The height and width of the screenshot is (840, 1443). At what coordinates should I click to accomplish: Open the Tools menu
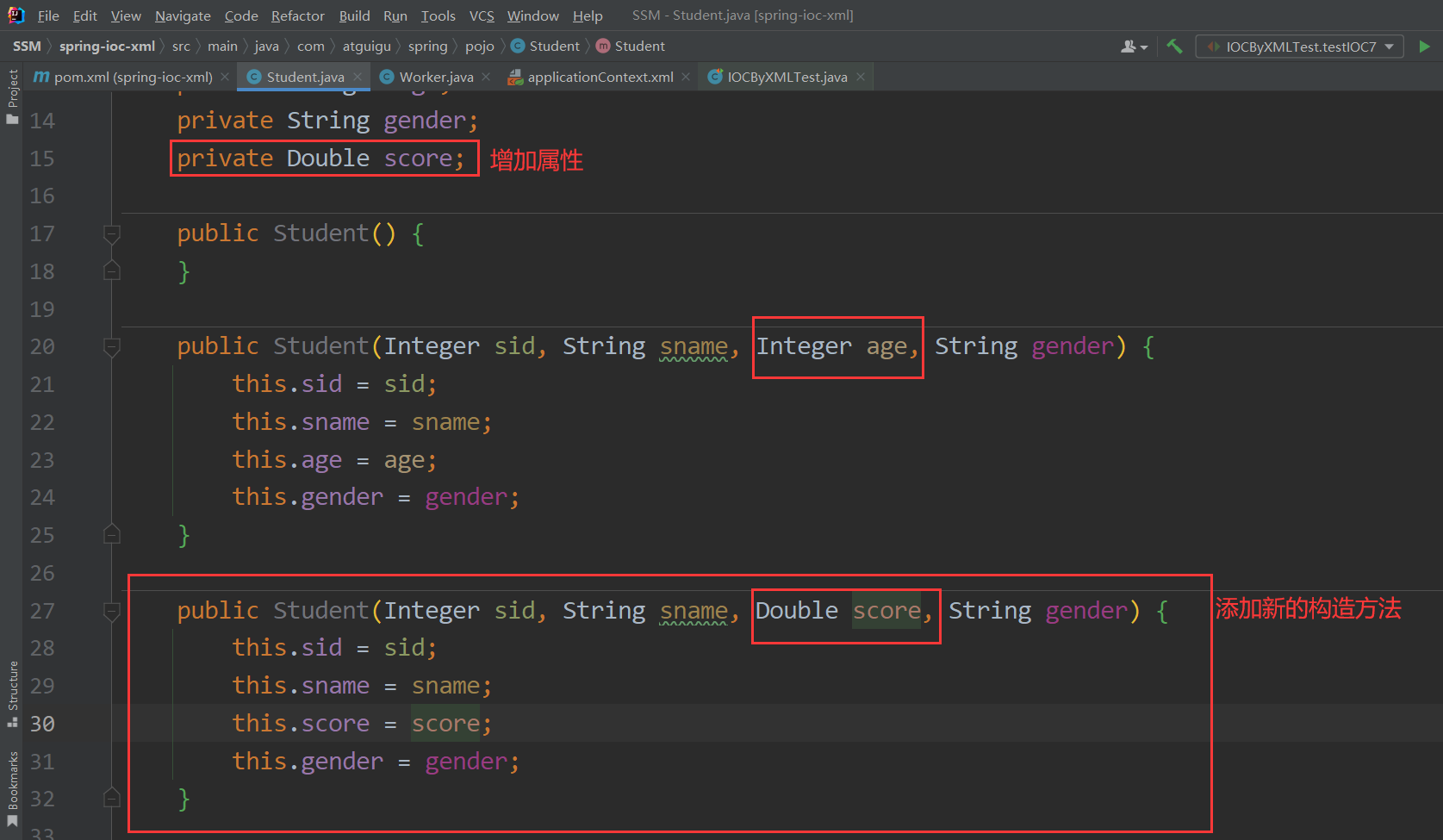(x=438, y=16)
